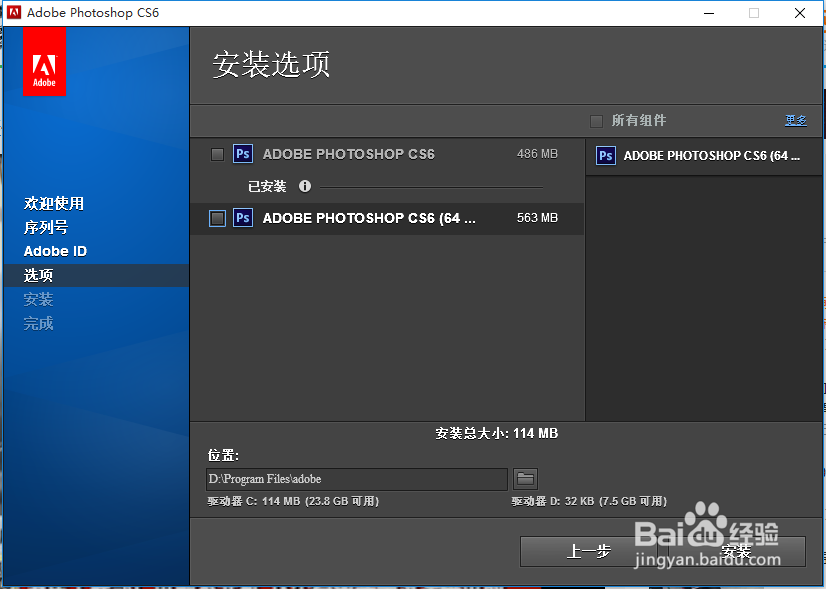
Task: Close the Adobe Photoshop CS6 installer window
Action: coord(800,13)
